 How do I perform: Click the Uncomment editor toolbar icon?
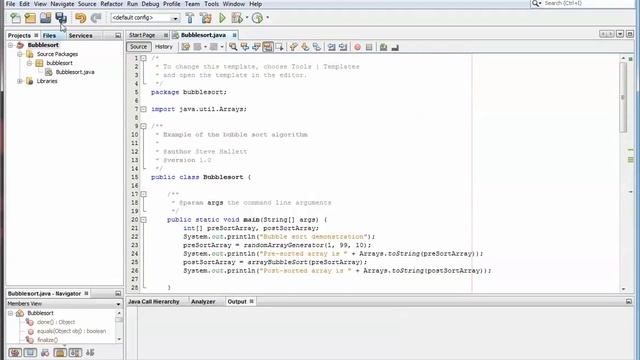(x=395, y=47)
